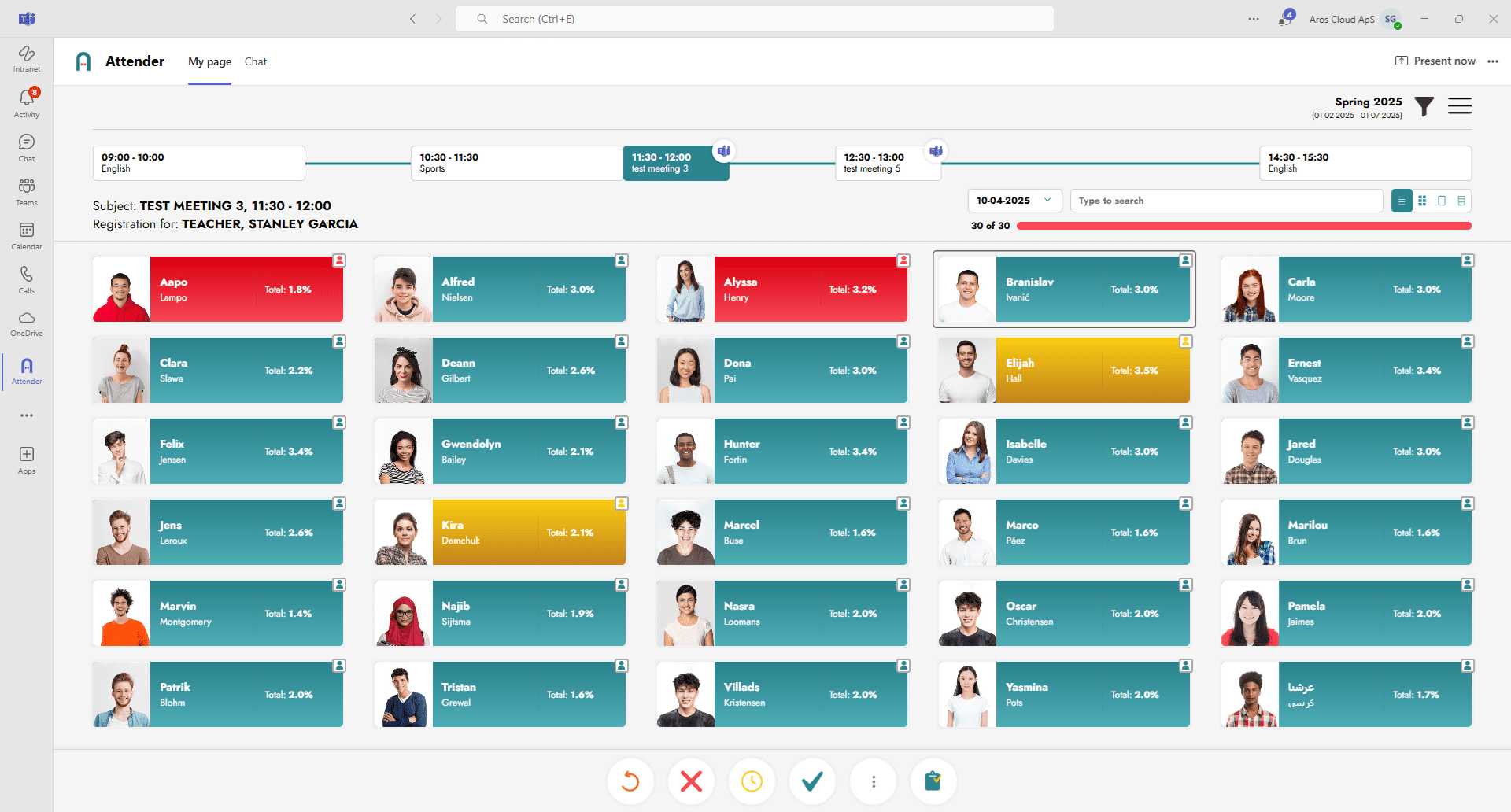The height and width of the screenshot is (812, 1511).
Task: Open the three-dot options menu at bottom
Action: (x=873, y=781)
